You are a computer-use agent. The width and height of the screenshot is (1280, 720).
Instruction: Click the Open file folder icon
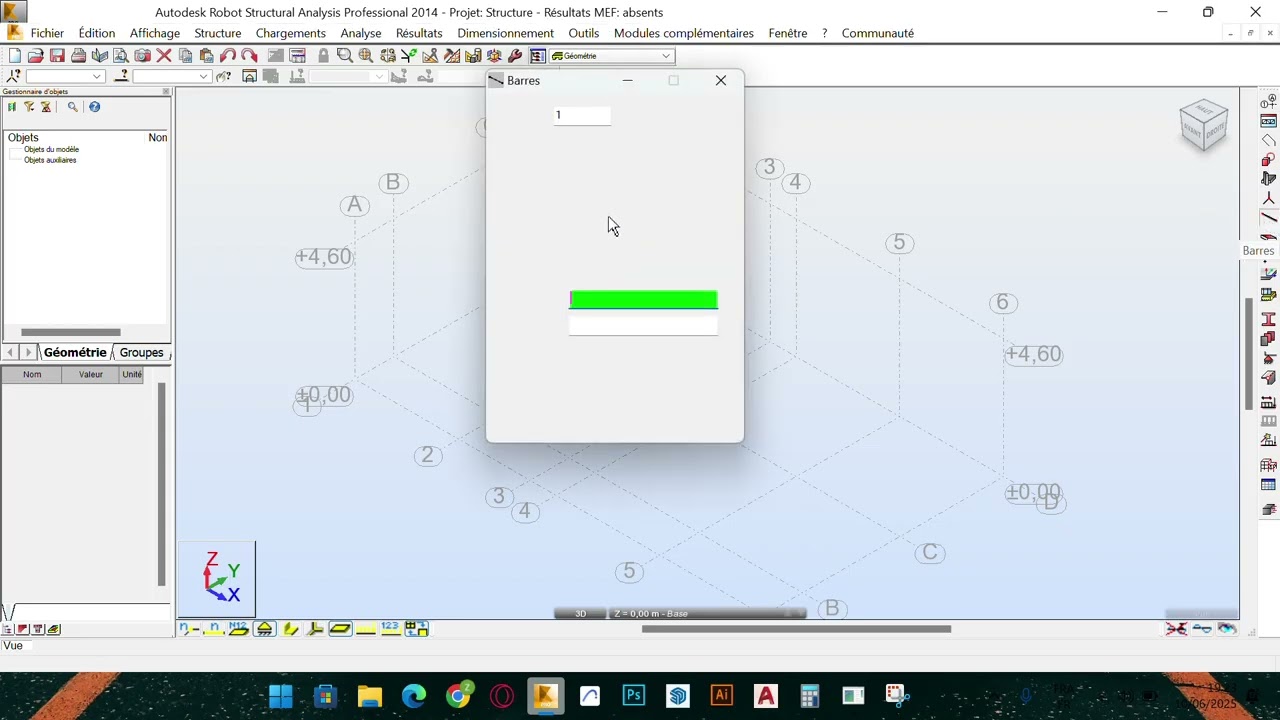tap(36, 56)
